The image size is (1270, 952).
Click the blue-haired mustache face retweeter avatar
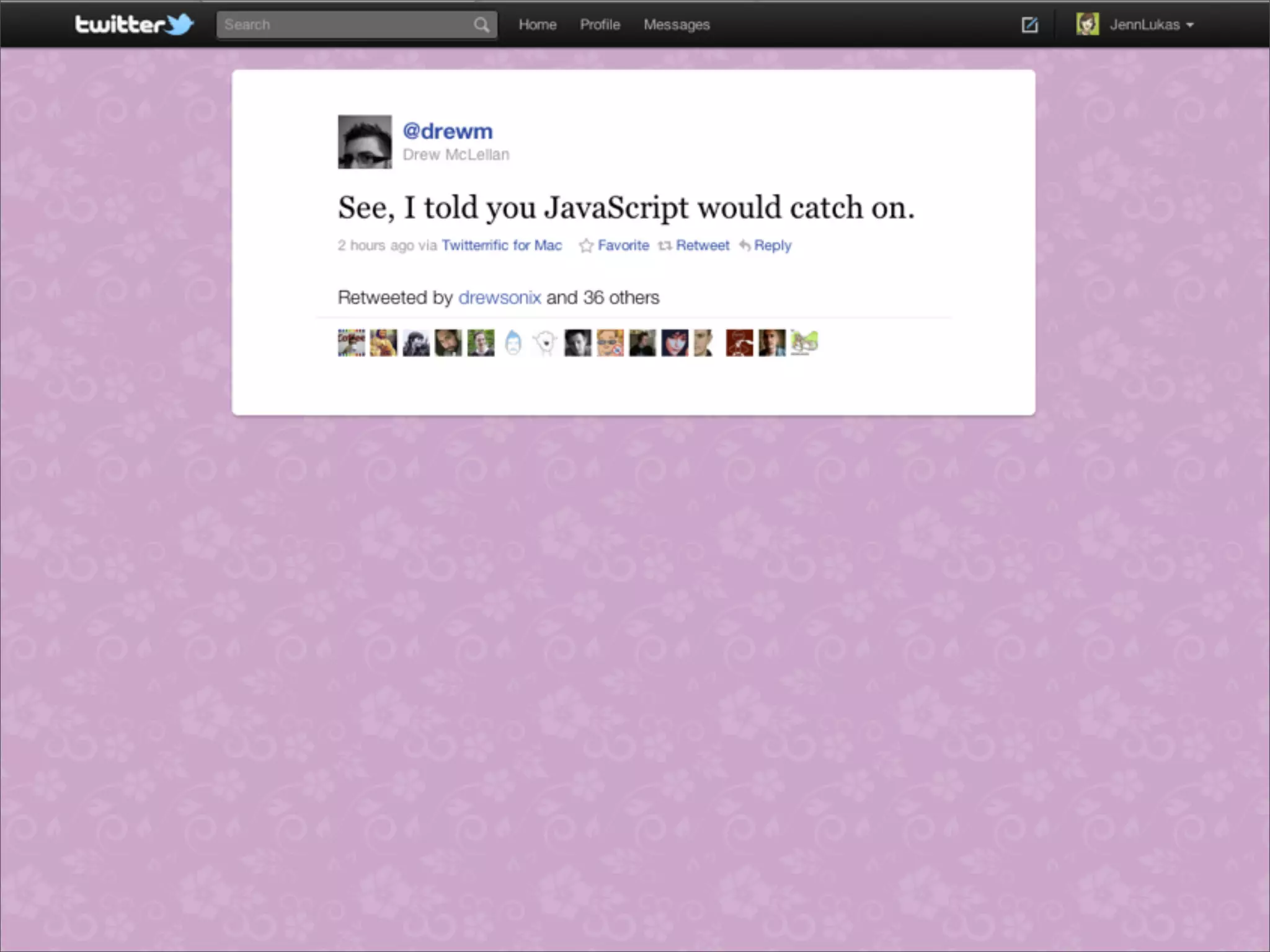(x=513, y=343)
